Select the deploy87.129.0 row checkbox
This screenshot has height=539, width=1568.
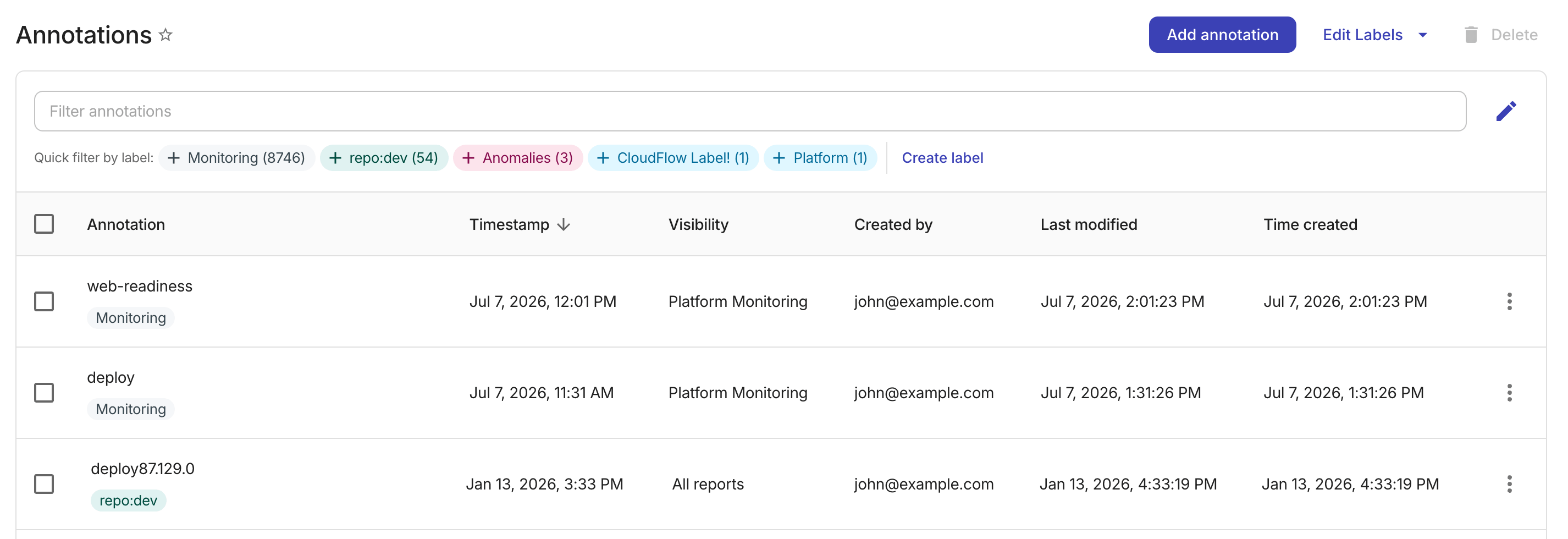pyautogui.click(x=44, y=484)
